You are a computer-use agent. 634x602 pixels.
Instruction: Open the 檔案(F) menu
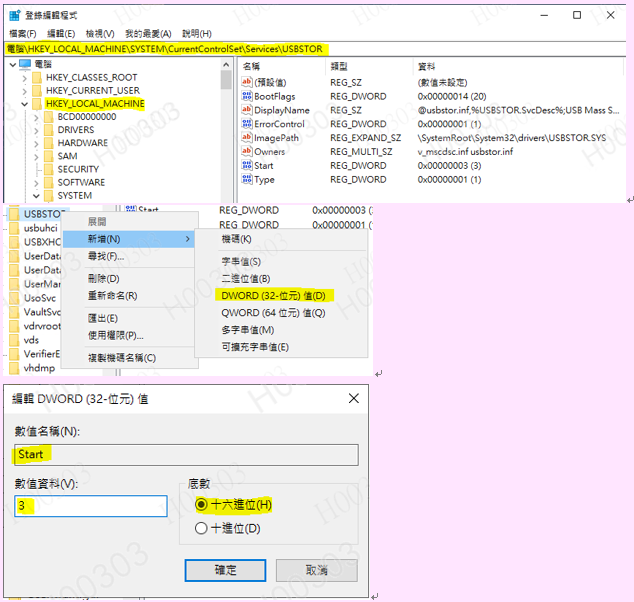(23, 34)
